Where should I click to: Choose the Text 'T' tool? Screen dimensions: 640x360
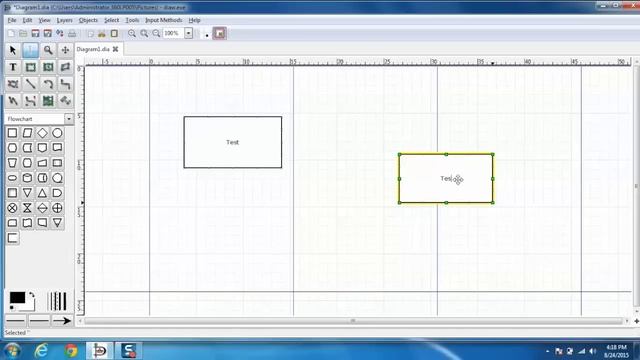tap(13, 67)
